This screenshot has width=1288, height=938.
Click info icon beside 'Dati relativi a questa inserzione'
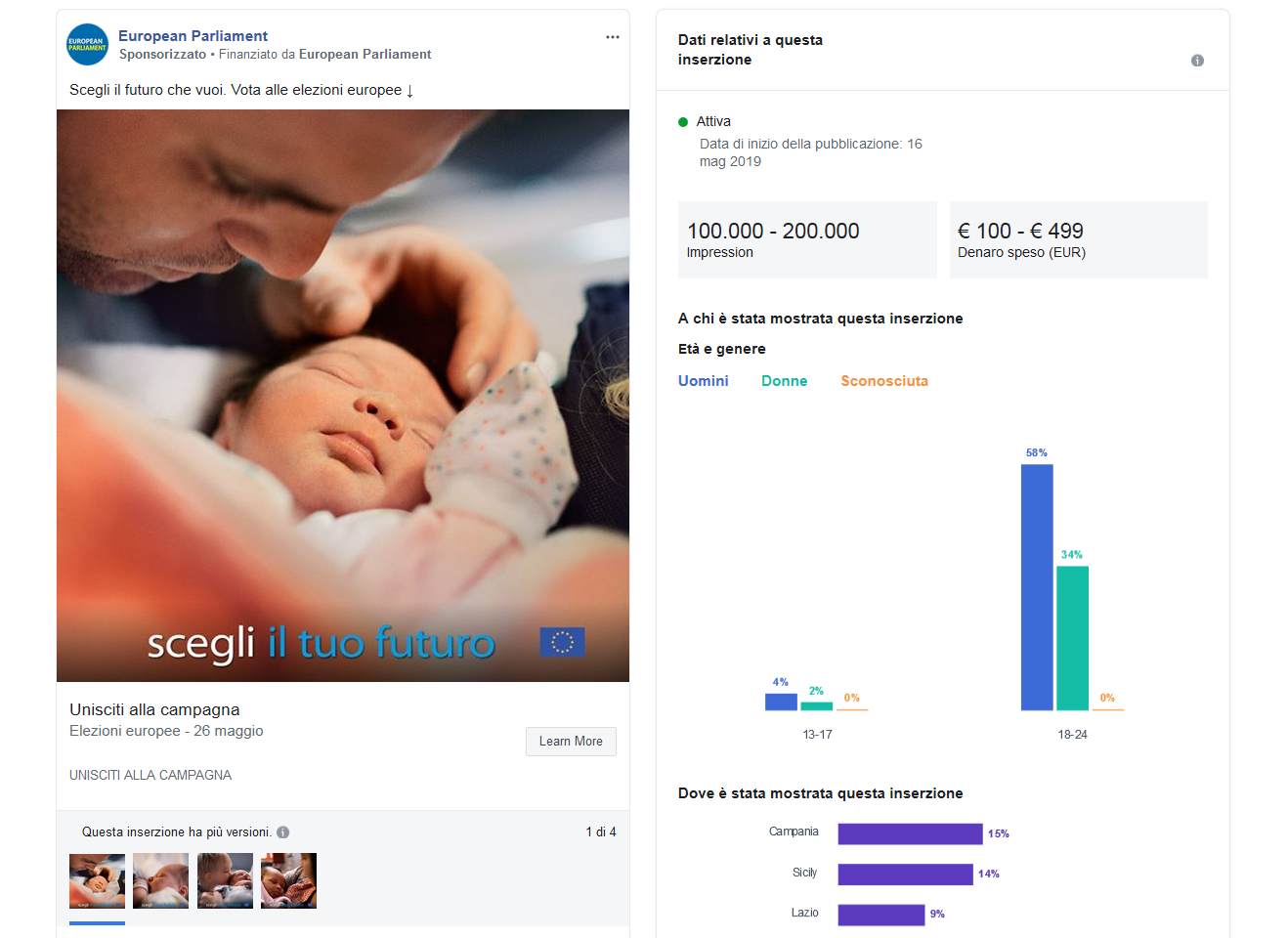[1197, 61]
